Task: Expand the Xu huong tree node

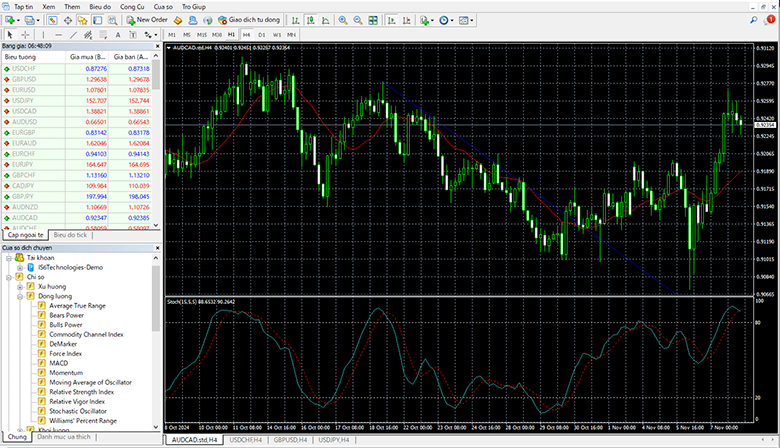Action: [x=20, y=287]
